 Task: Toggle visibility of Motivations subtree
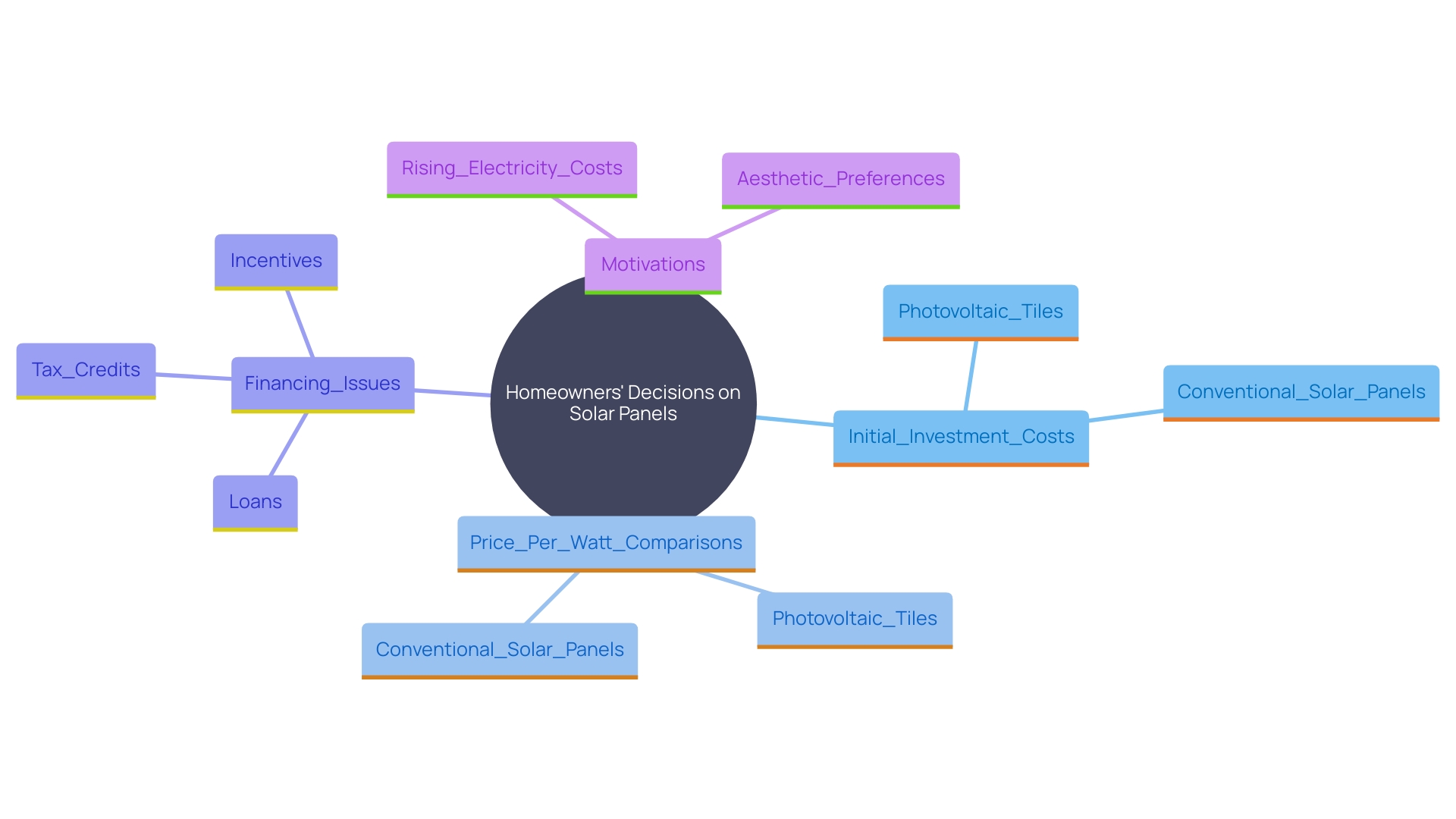pyautogui.click(x=654, y=264)
